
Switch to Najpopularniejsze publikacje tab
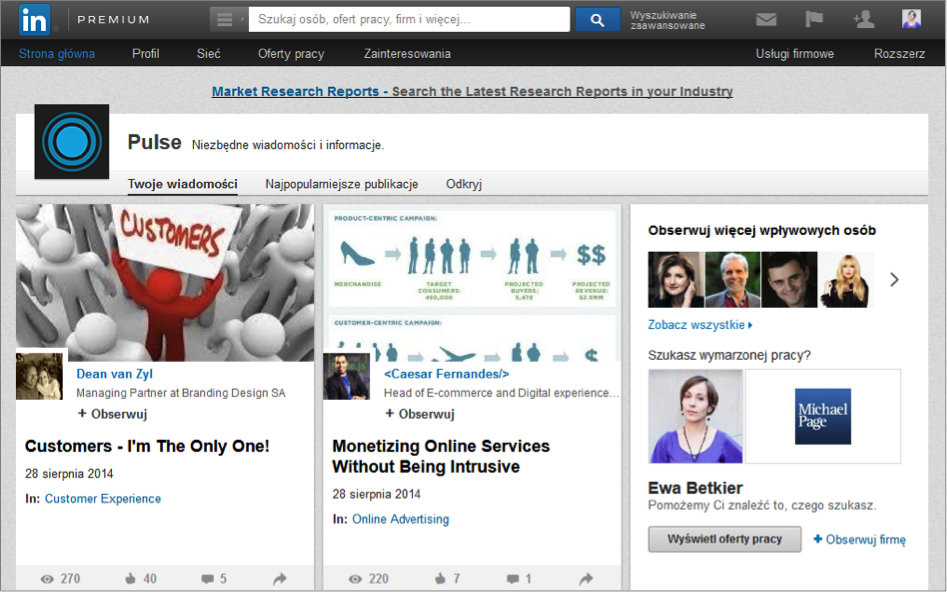[342, 184]
